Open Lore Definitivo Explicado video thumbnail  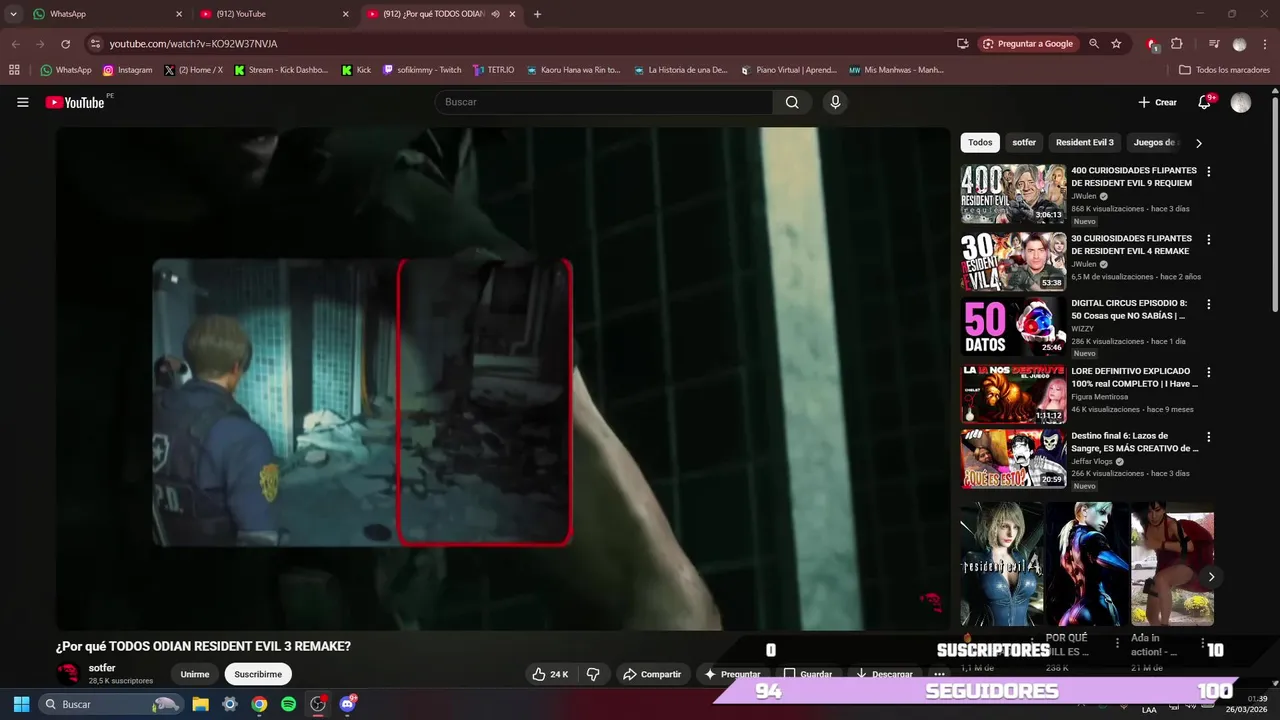point(1013,394)
